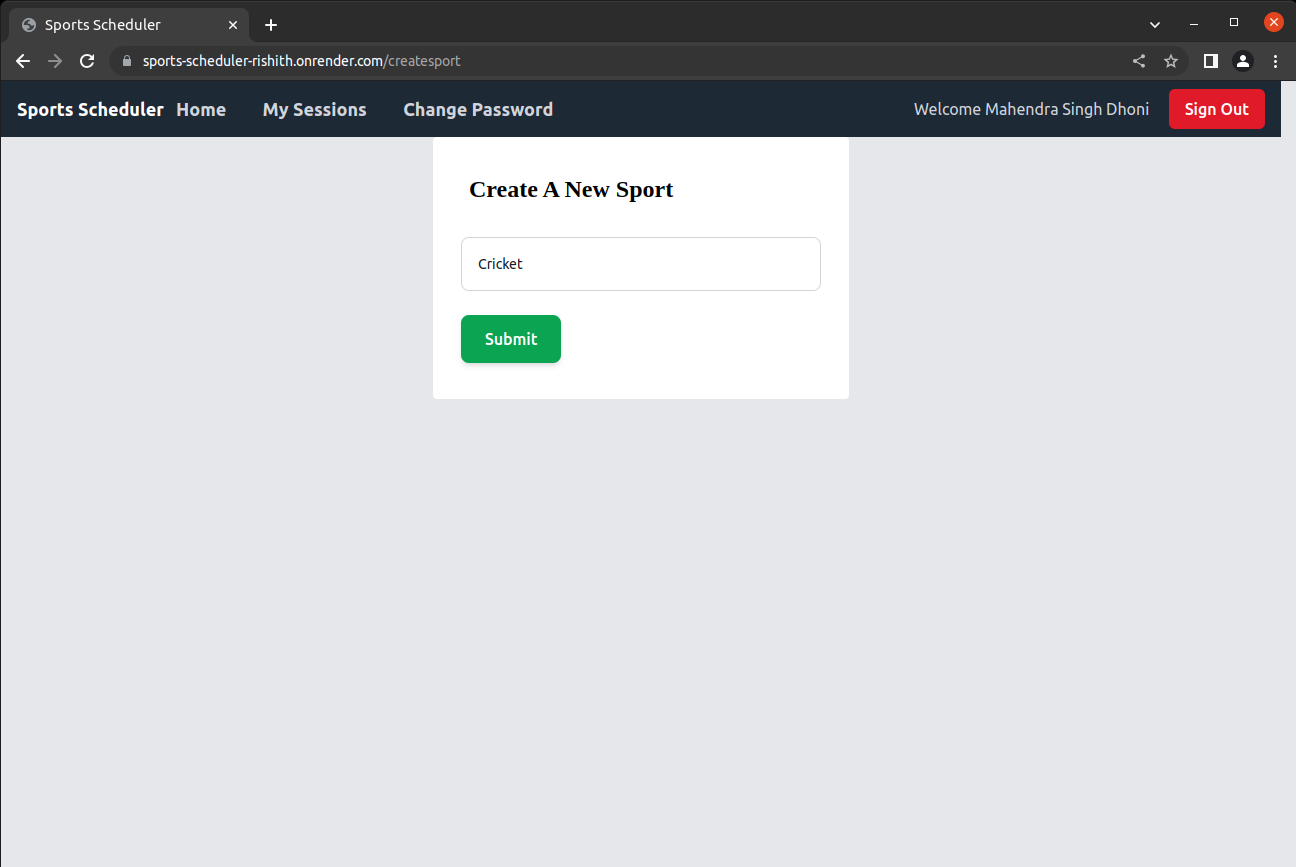Click the padlock site security icon
Screen dimensions: 1296x867
[x=126, y=61]
